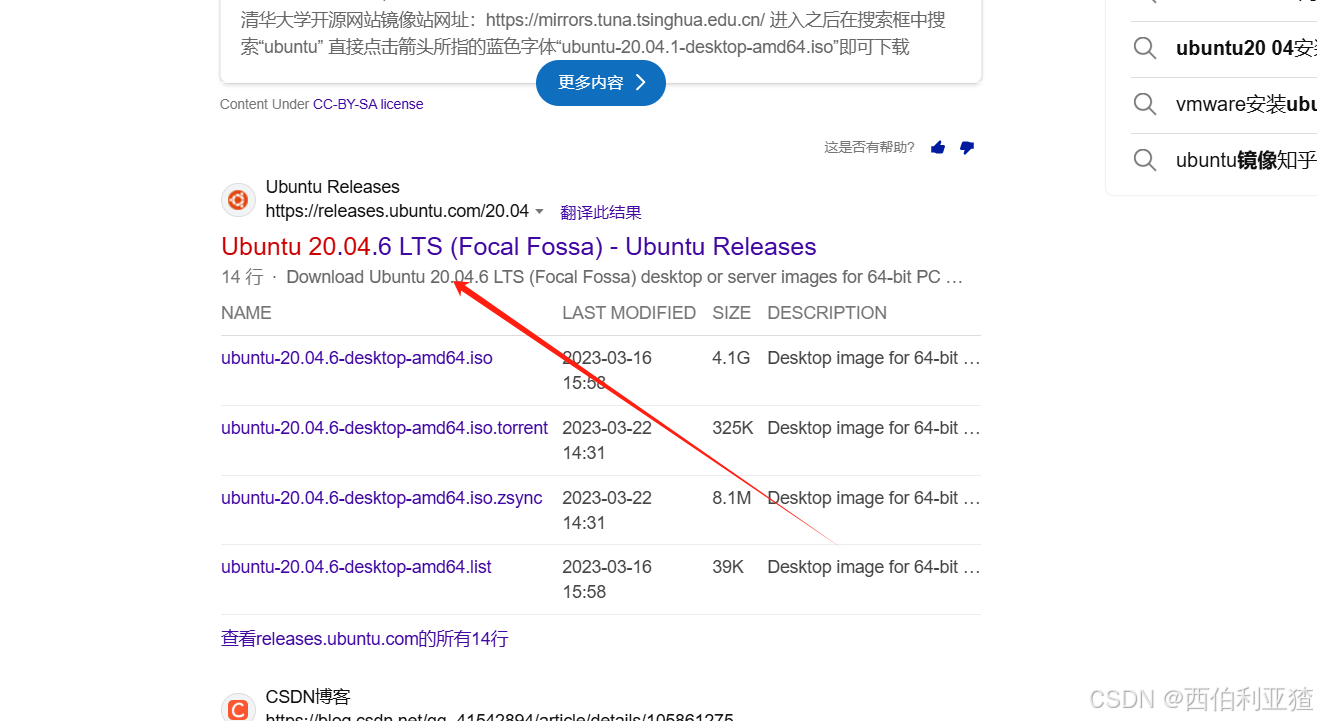The width and height of the screenshot is (1317, 721).
Task: Click description cell in the .iso.torrent row
Action: [874, 428]
